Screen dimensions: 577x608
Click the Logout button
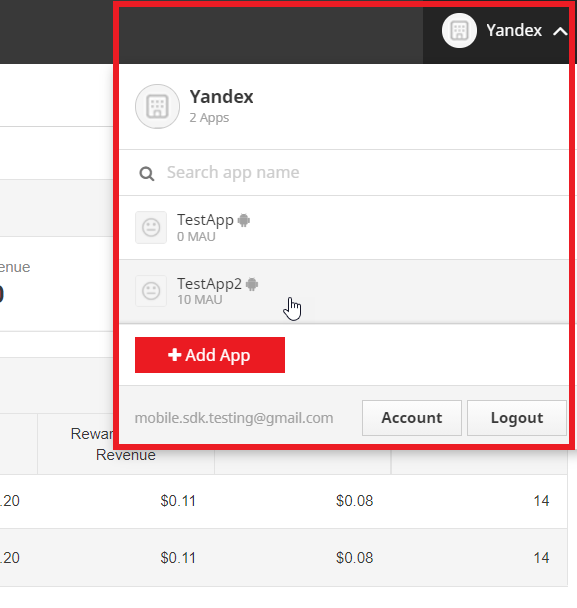[517, 418]
